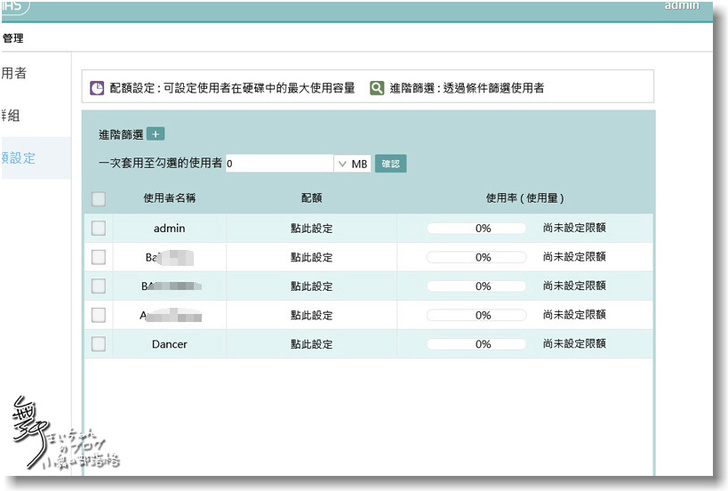
Task: Click the quota value input field
Action: click(279, 163)
